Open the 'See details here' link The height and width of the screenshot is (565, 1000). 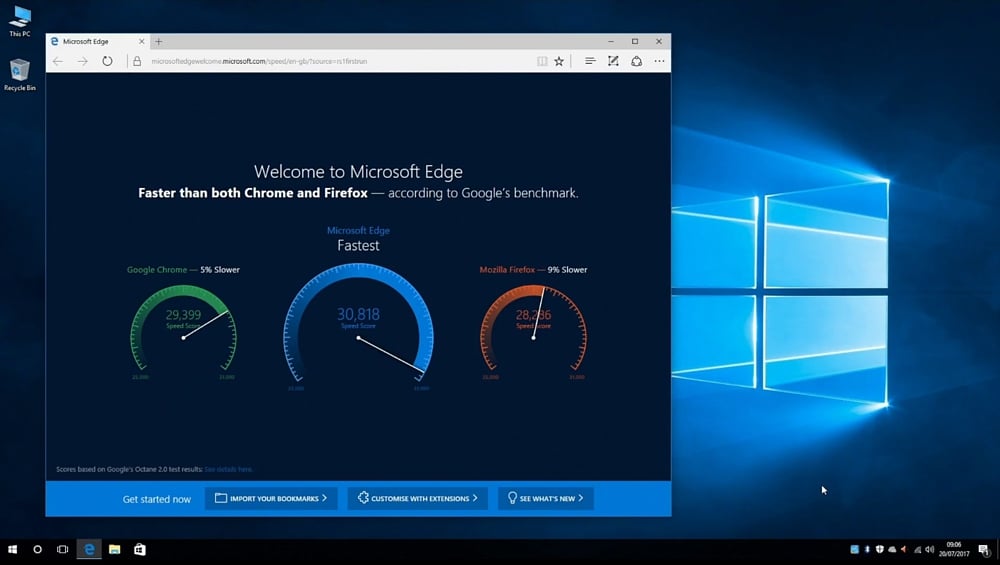(x=229, y=469)
